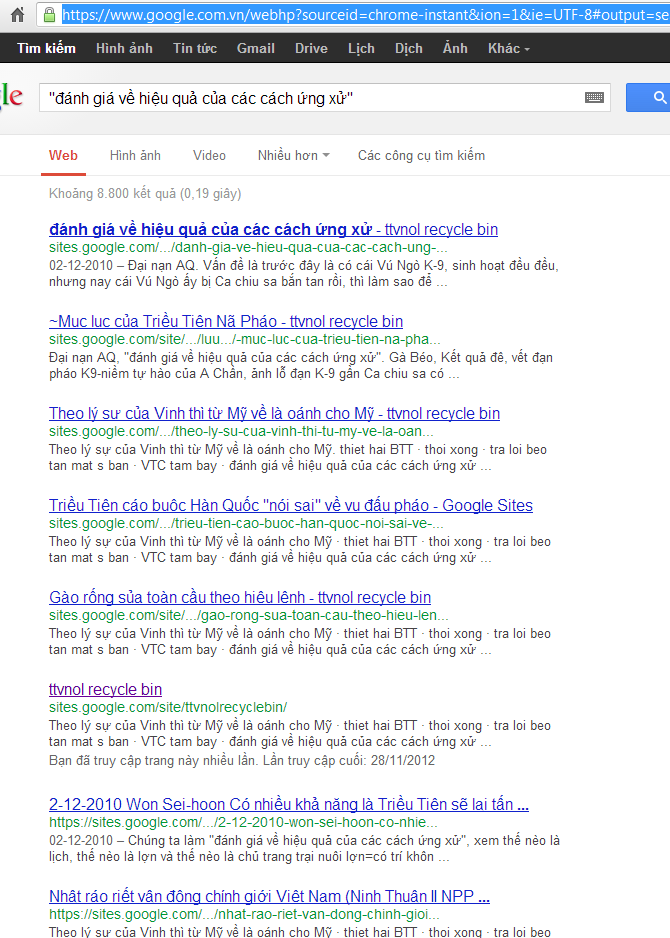
Task: Click green URL ending nhat-rao-riet-van-dong-chinh-gioi
Action: coord(244,915)
